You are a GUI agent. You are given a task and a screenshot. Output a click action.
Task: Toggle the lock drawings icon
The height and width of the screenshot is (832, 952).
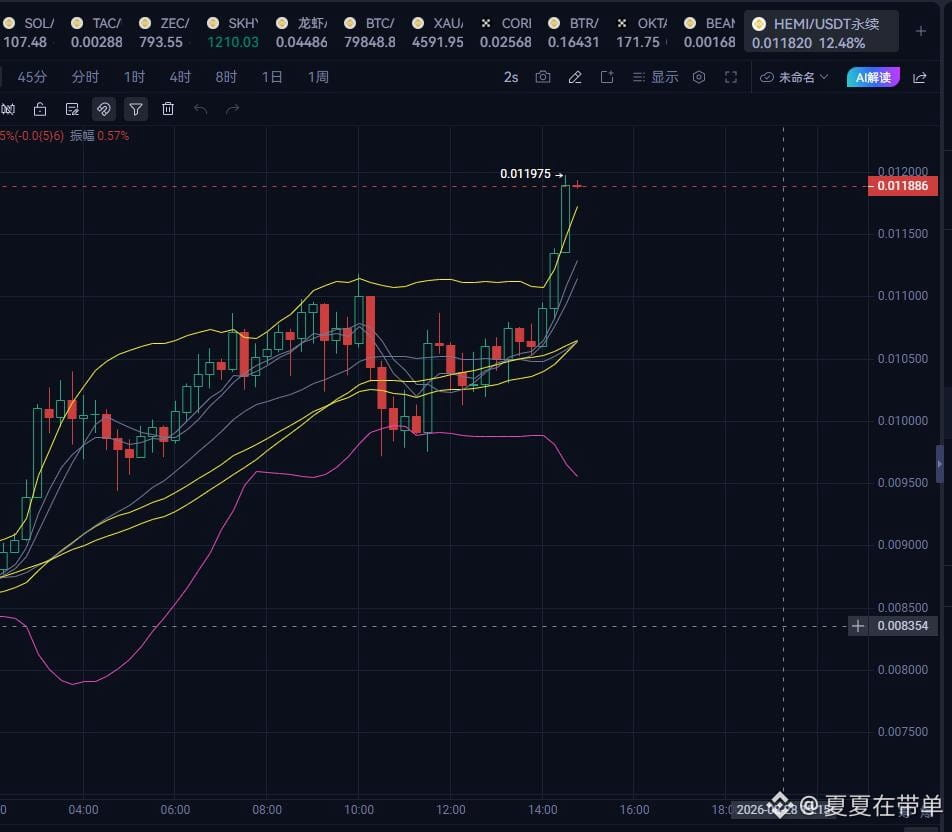click(x=39, y=109)
